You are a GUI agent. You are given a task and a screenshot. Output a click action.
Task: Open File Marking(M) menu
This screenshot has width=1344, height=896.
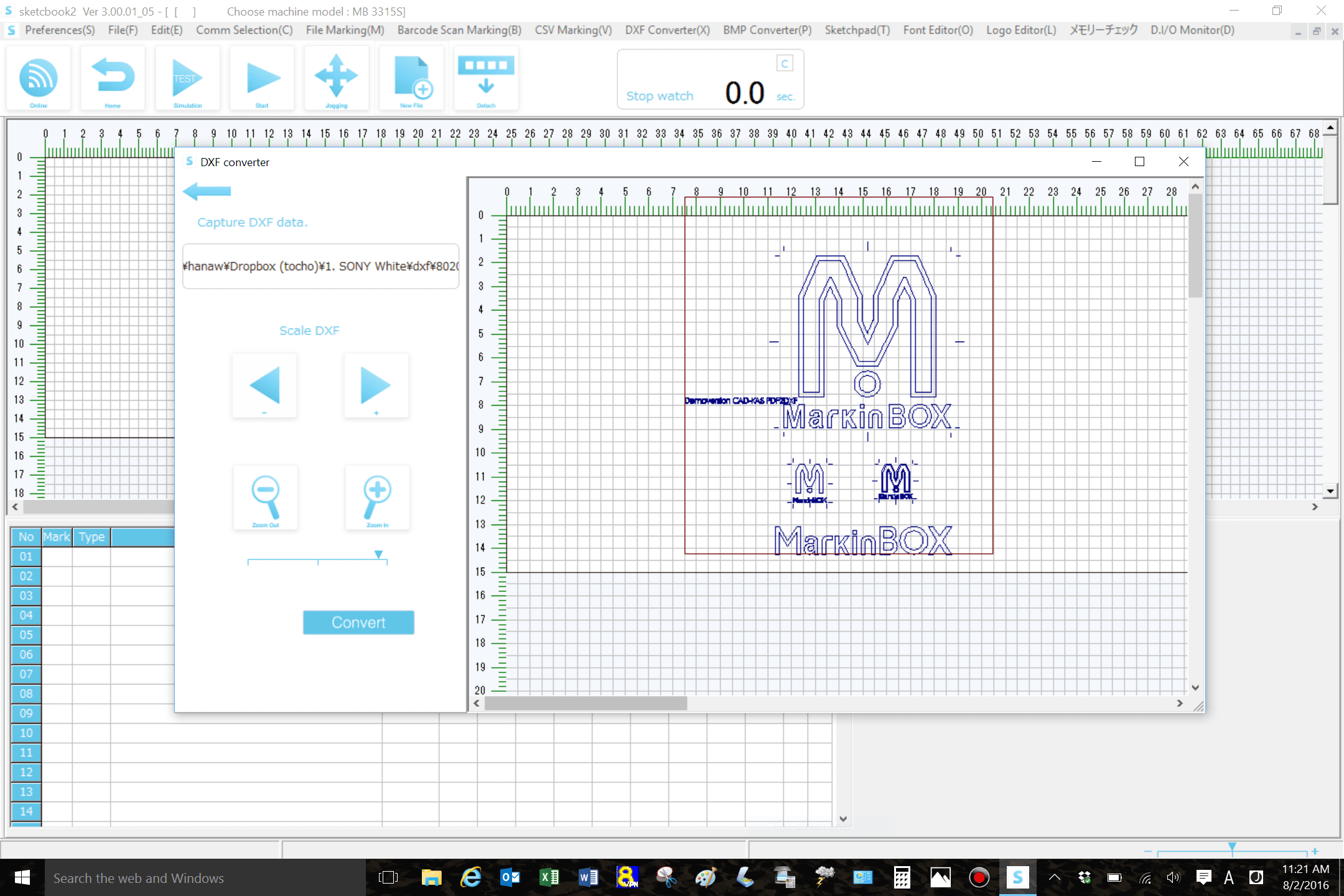pyautogui.click(x=345, y=30)
